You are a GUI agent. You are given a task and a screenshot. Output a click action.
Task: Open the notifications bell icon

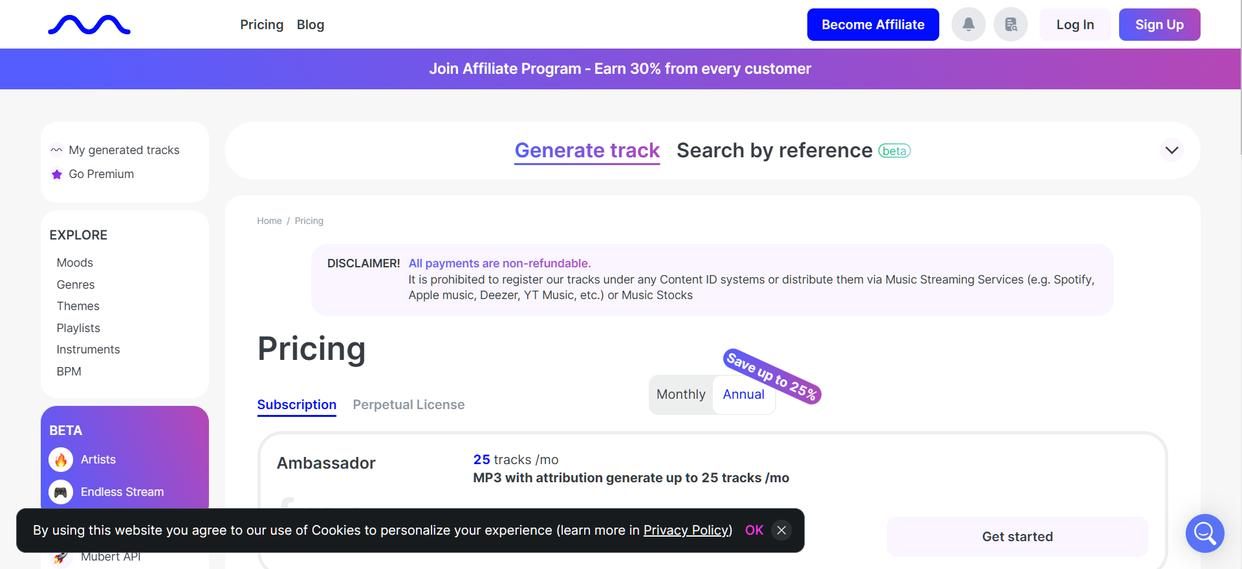pos(968,25)
